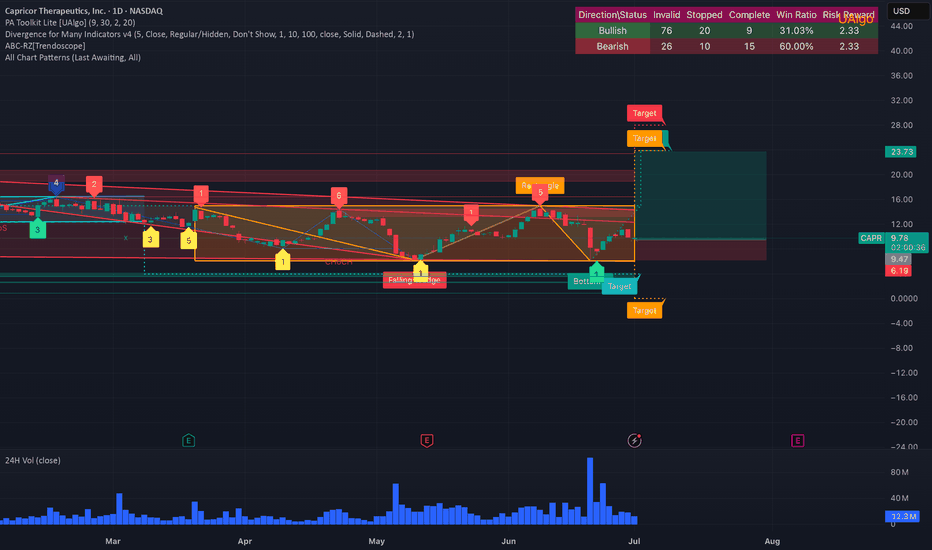Click the Bearish Invalid count 26
Viewport: 932px width, 550px height.
[x=666, y=46]
